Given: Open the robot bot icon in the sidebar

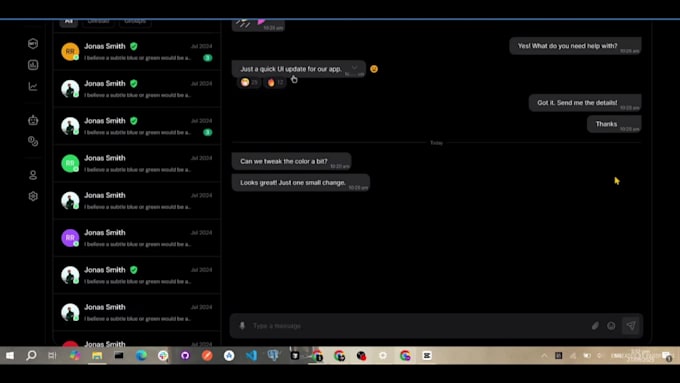Looking at the screenshot, I should 33,120.
